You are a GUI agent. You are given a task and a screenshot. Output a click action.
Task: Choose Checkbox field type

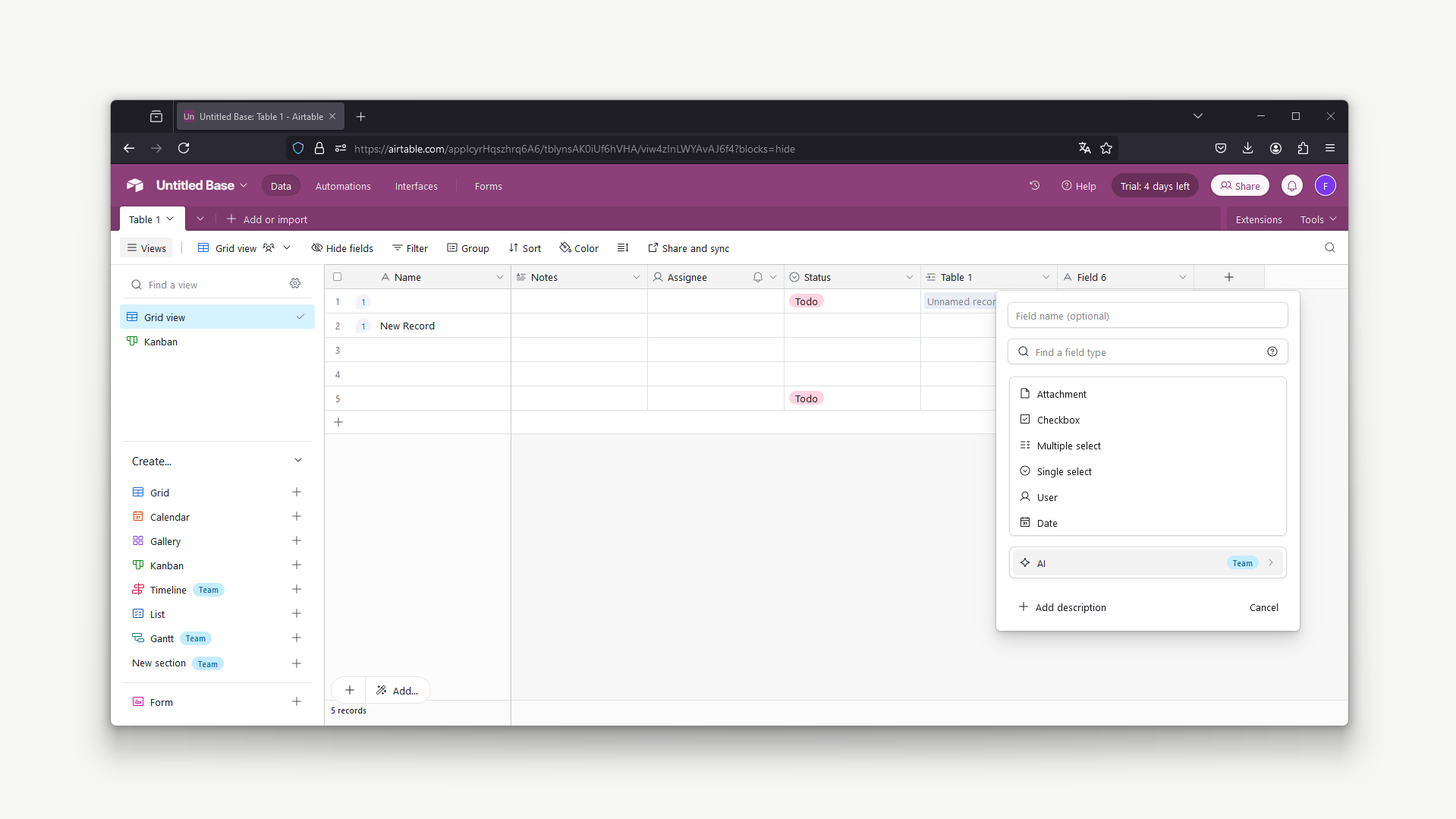(1147, 420)
